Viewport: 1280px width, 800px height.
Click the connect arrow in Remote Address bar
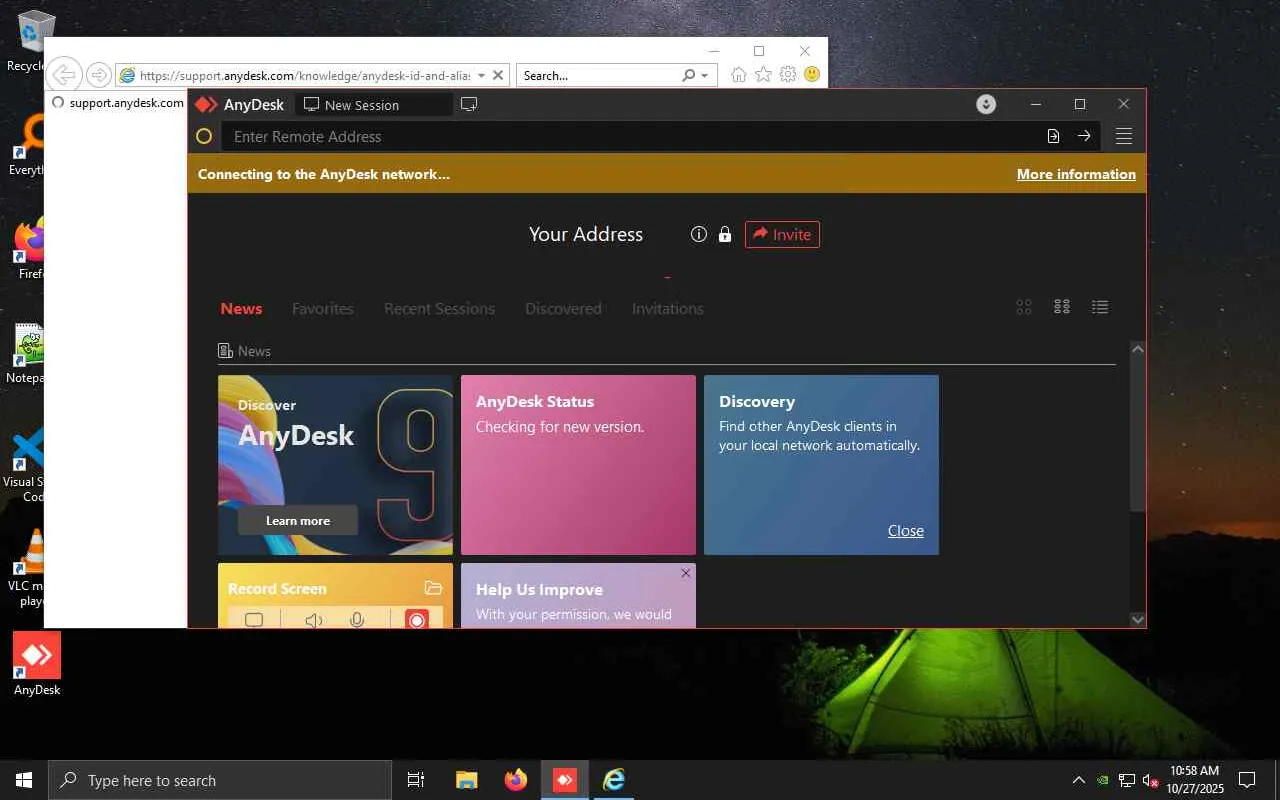1084,136
